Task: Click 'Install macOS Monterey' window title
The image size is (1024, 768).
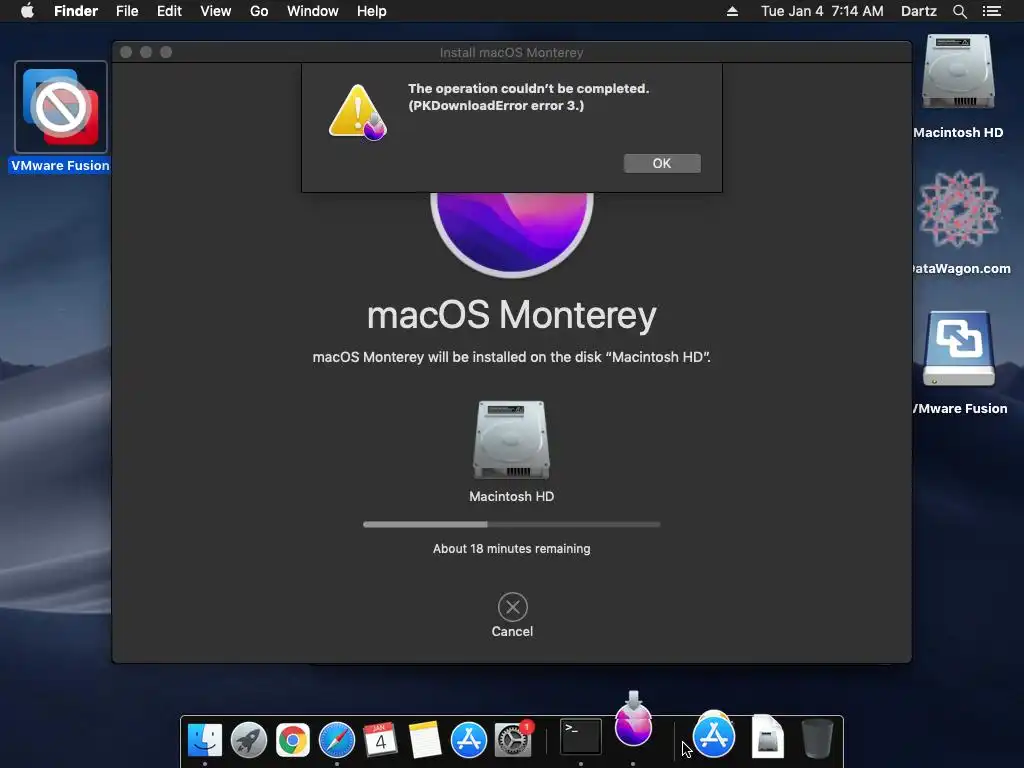Action: click(x=511, y=52)
